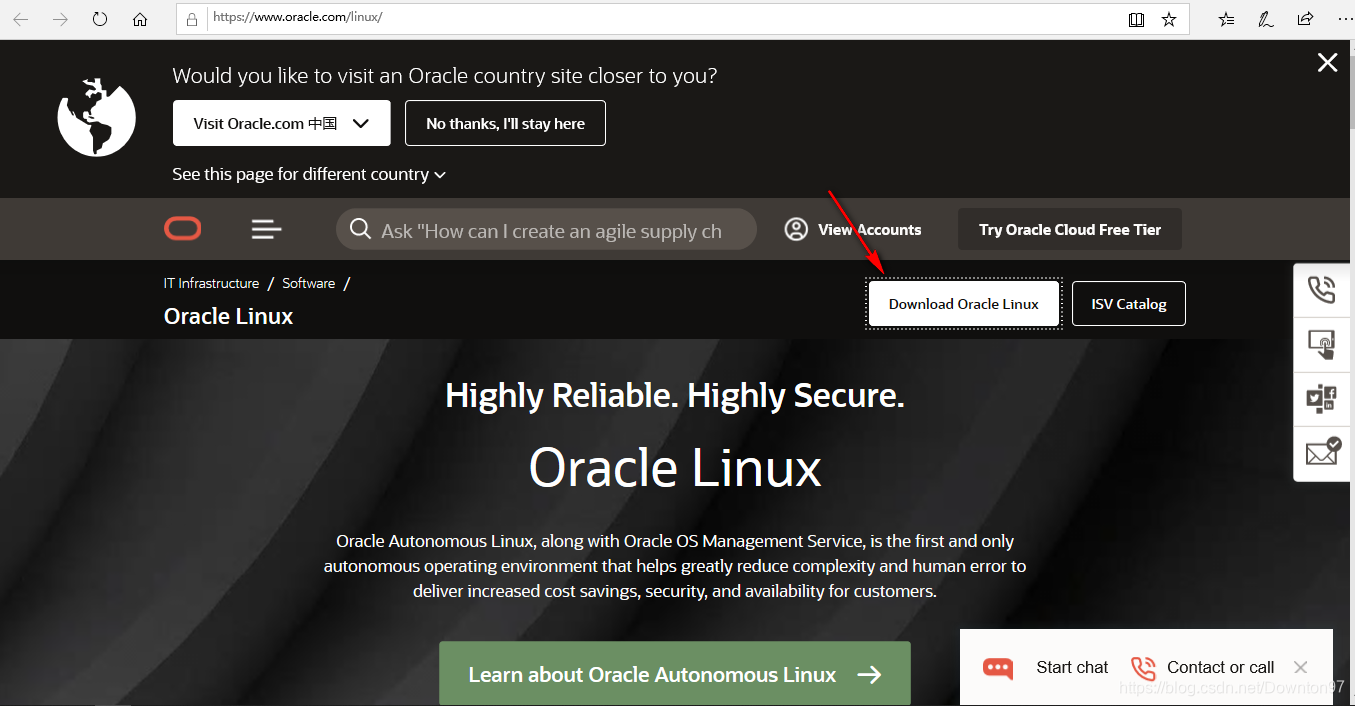Click the email subscribe sidebar icon
This screenshot has width=1355, height=706.
1322,452
